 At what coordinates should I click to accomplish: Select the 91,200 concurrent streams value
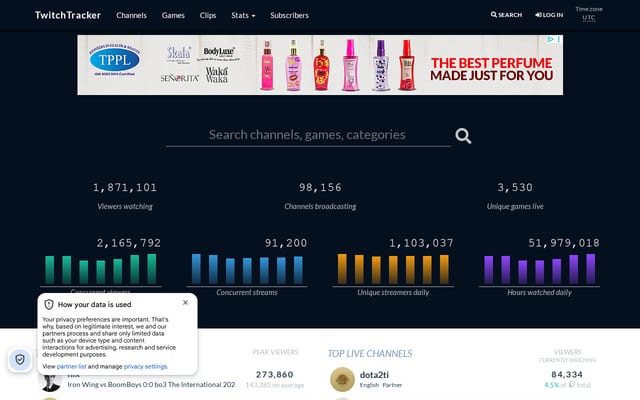pyautogui.click(x=286, y=243)
